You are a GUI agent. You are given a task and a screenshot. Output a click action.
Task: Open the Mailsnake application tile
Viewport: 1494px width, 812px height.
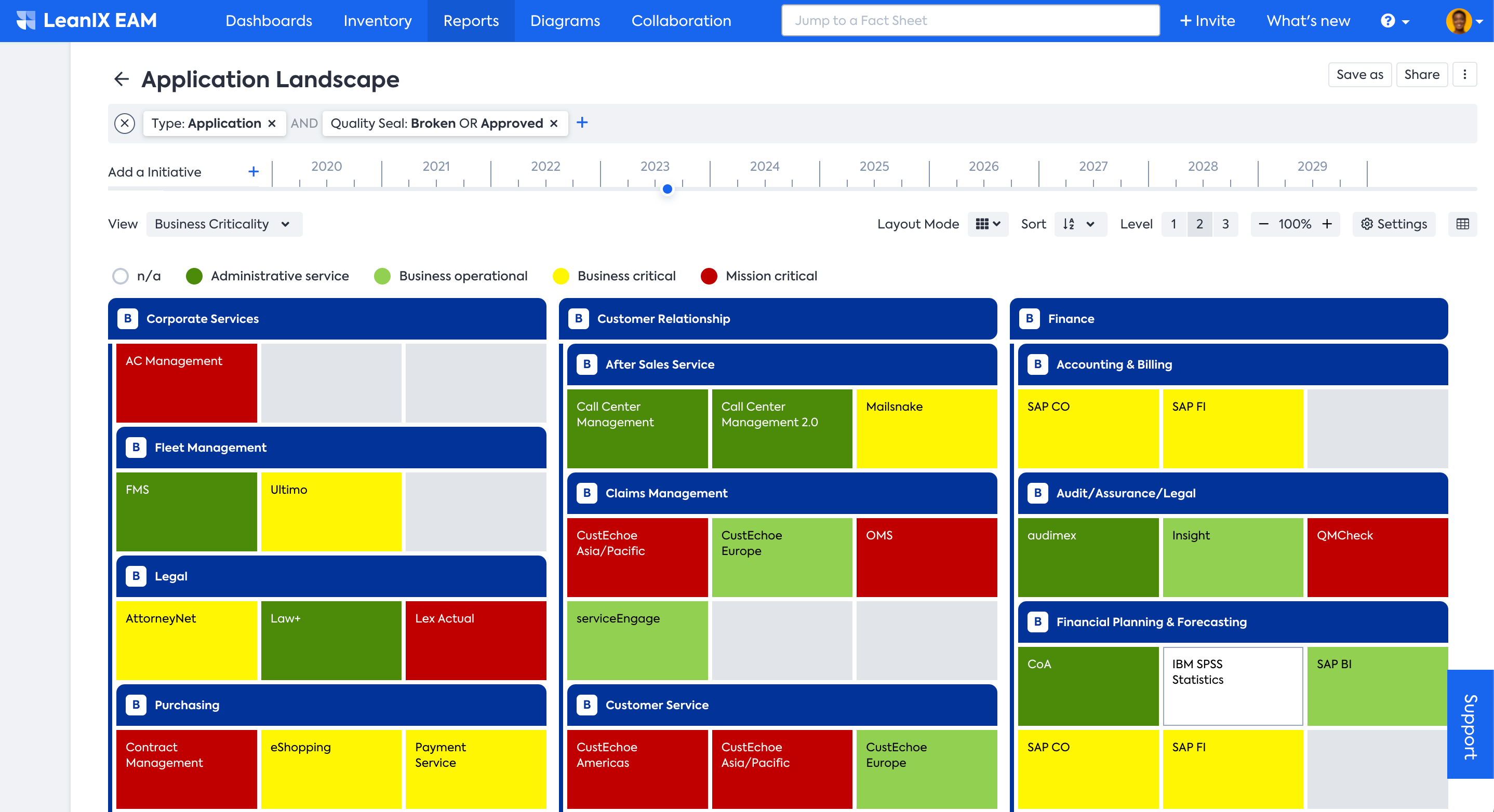coord(926,428)
